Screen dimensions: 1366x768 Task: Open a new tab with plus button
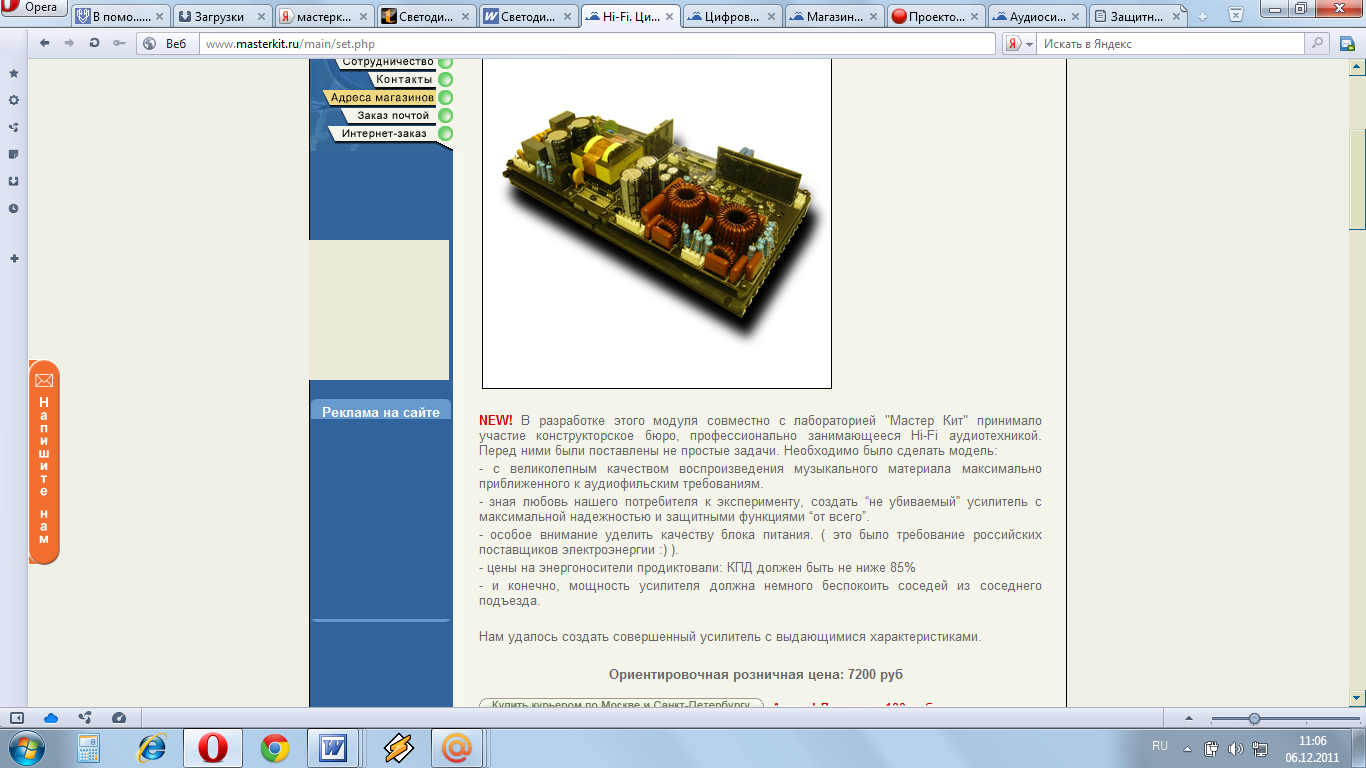1203,17
